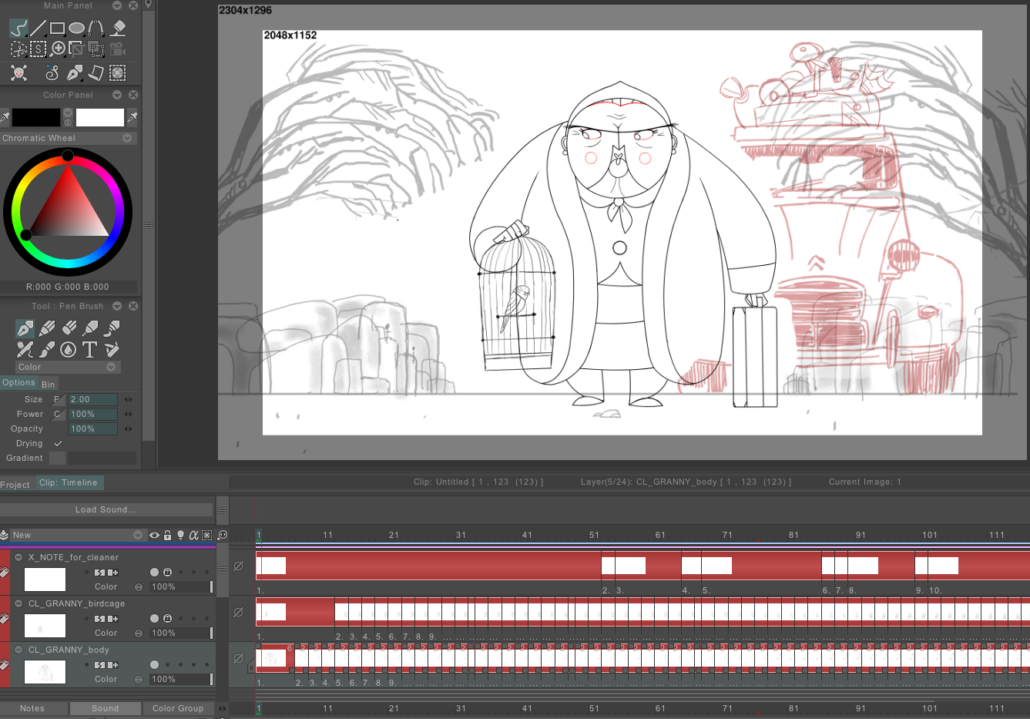The image size is (1030, 719).
Task: Click the Sound button
Action: [x=105, y=708]
